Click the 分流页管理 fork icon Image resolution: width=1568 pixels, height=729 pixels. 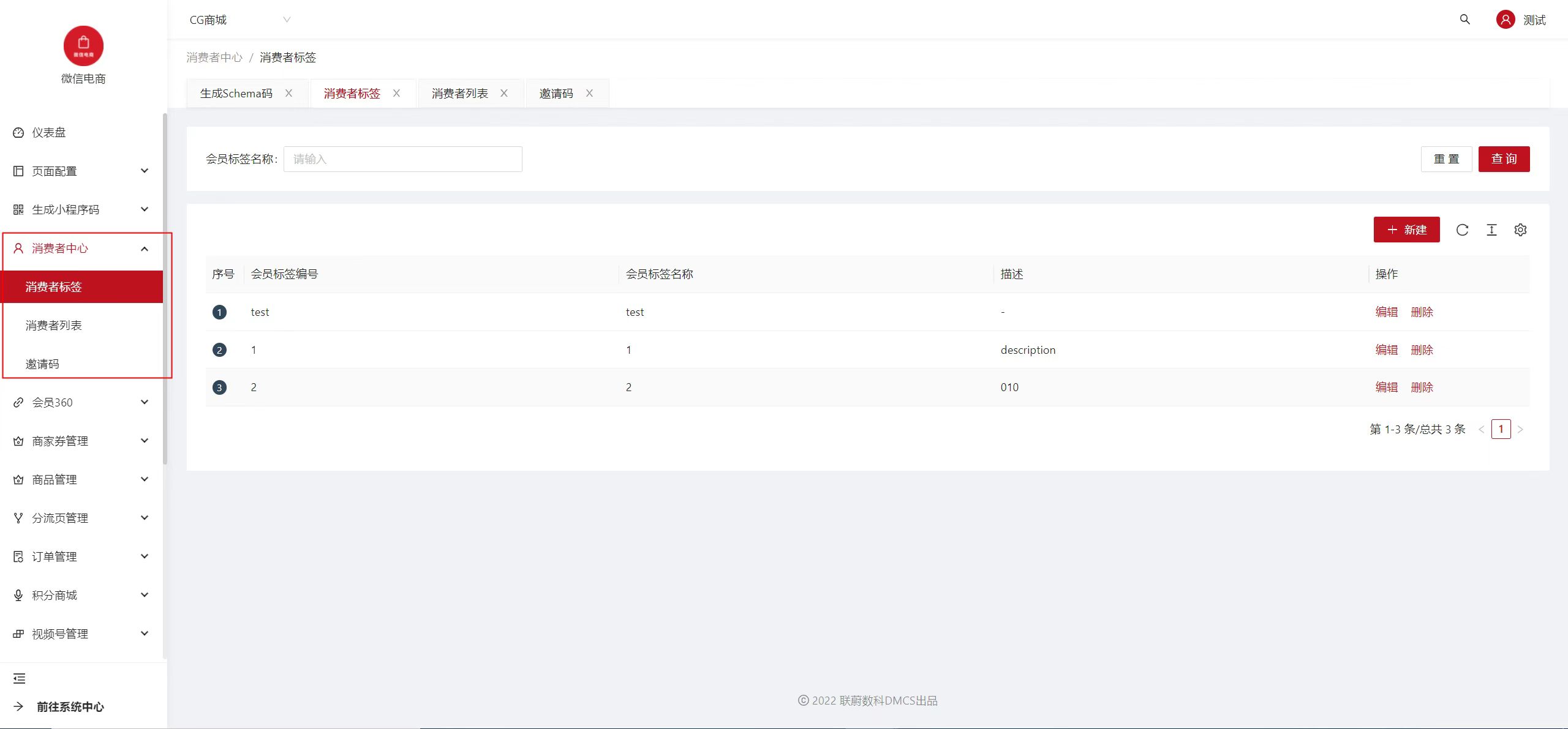(x=18, y=518)
